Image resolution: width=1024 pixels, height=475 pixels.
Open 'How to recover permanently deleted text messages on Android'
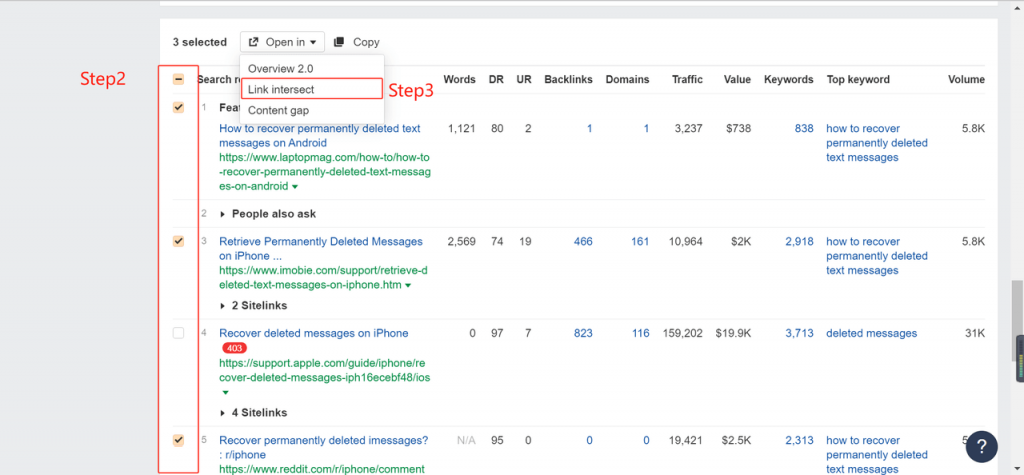pos(320,136)
